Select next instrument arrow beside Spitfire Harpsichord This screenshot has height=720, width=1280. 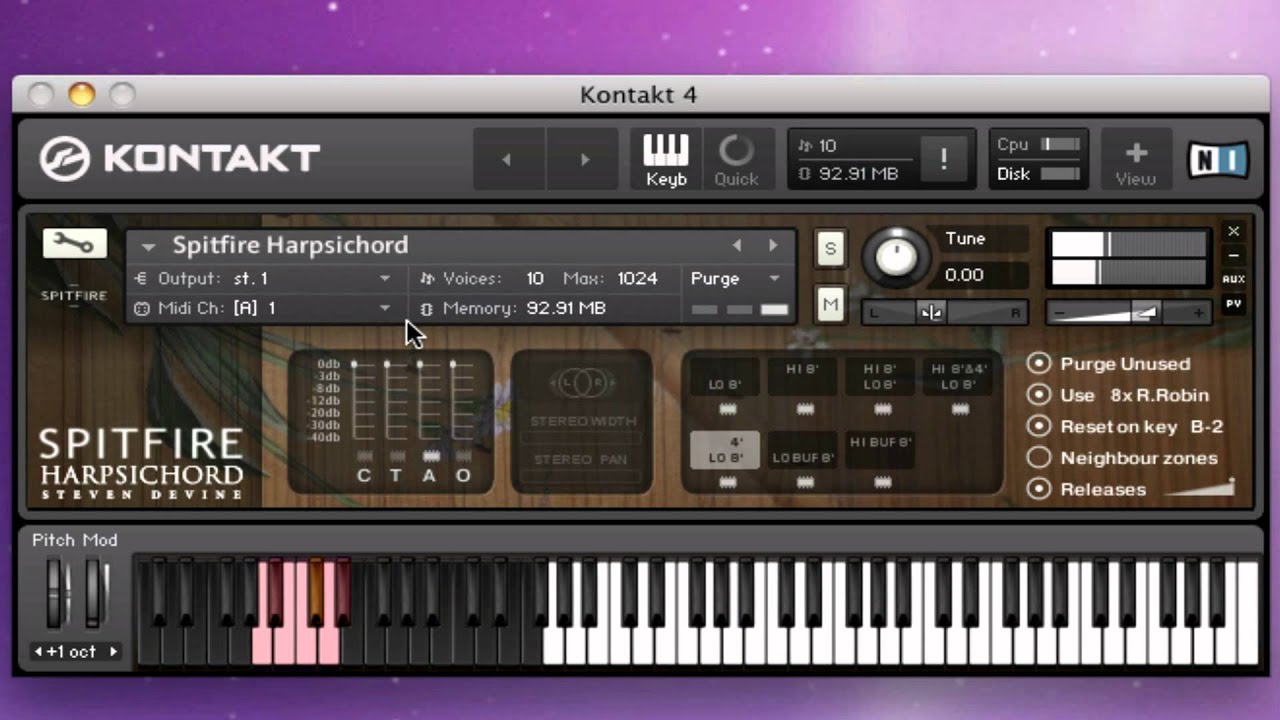(x=773, y=245)
